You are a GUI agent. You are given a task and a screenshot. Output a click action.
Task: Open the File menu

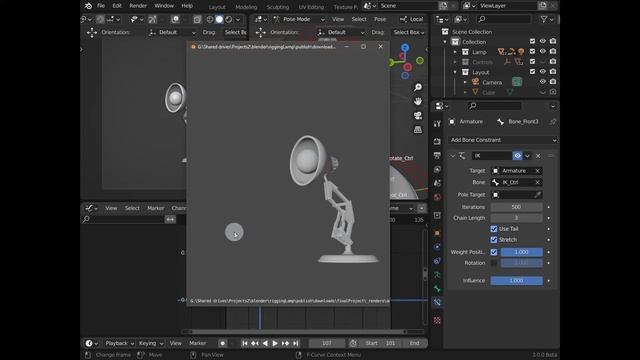coord(101,6)
